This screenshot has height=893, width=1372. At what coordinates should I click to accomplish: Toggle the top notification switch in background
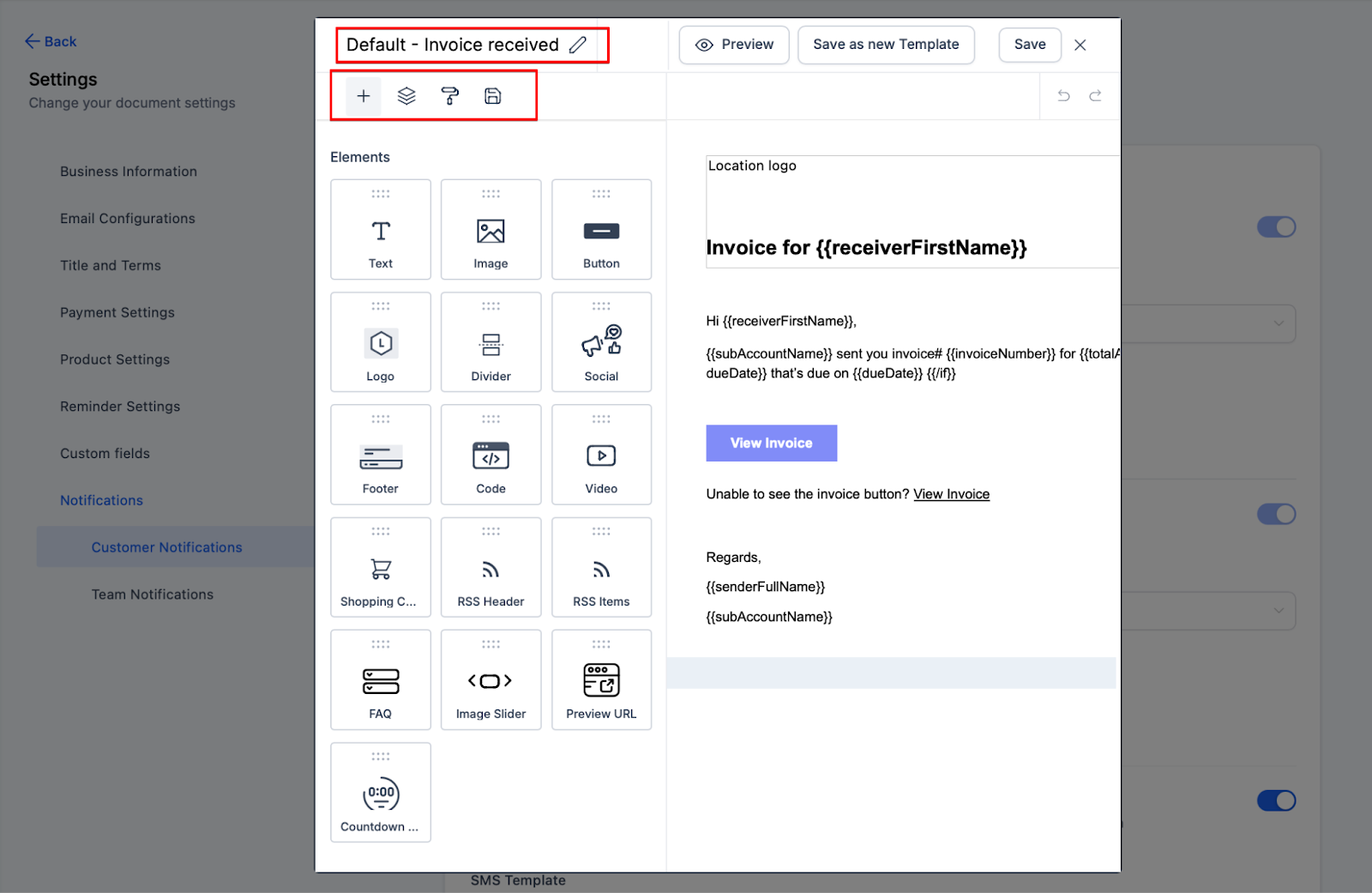pyautogui.click(x=1277, y=227)
